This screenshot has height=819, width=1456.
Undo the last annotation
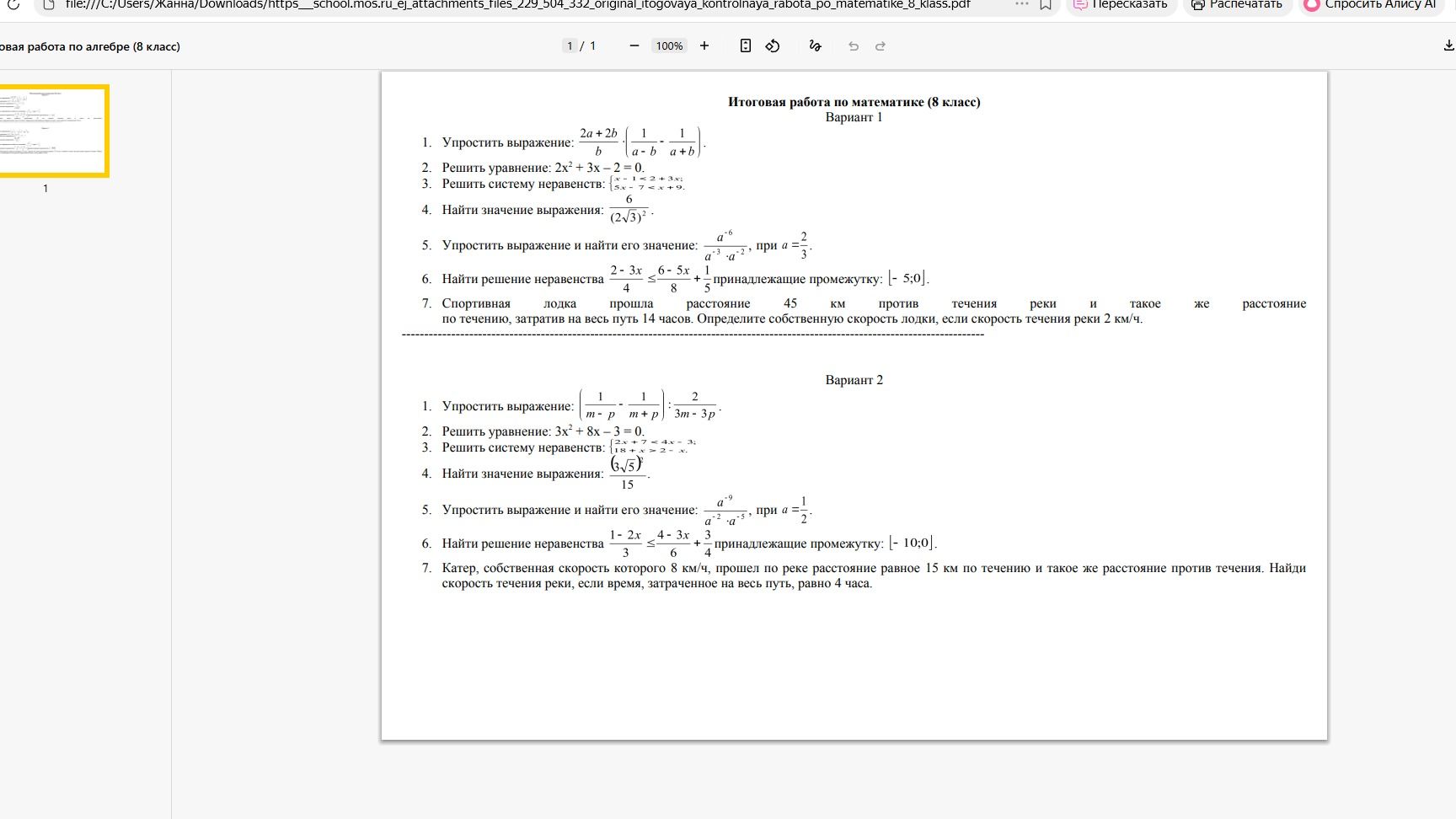[x=854, y=46]
